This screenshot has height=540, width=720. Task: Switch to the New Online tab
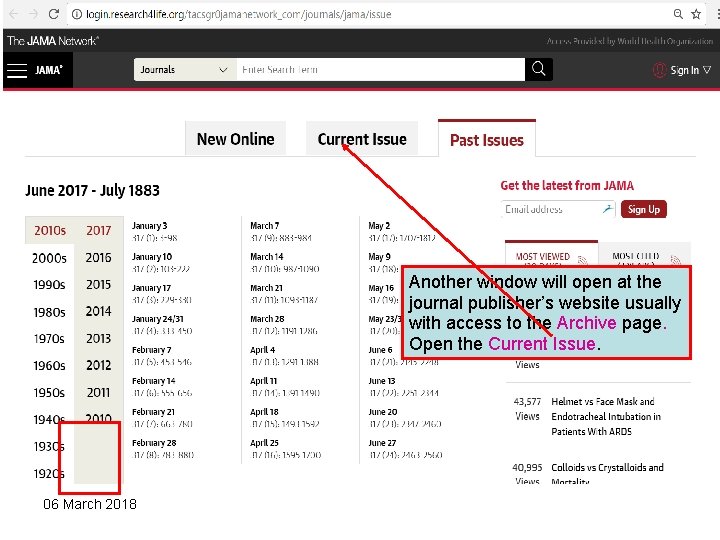236,139
